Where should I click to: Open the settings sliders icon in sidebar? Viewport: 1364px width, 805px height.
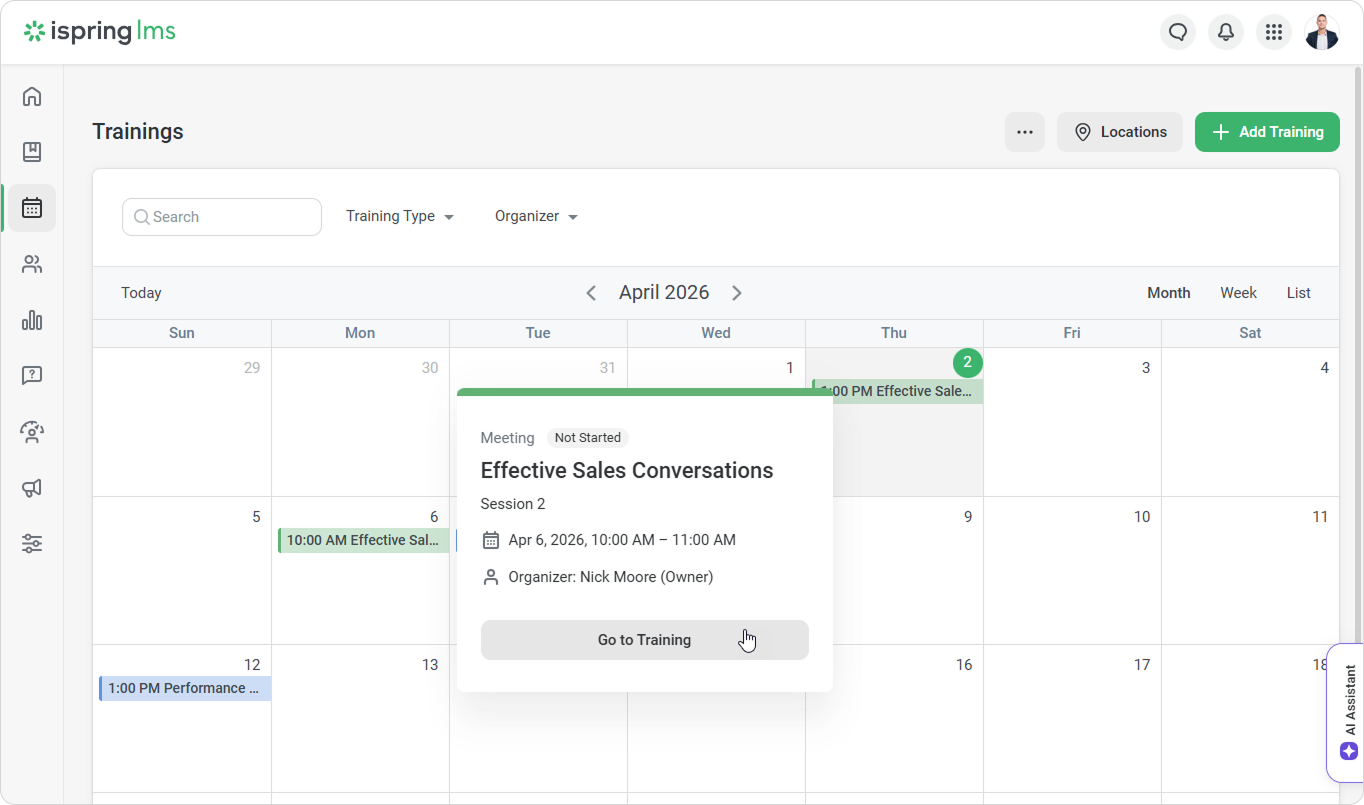coord(32,544)
